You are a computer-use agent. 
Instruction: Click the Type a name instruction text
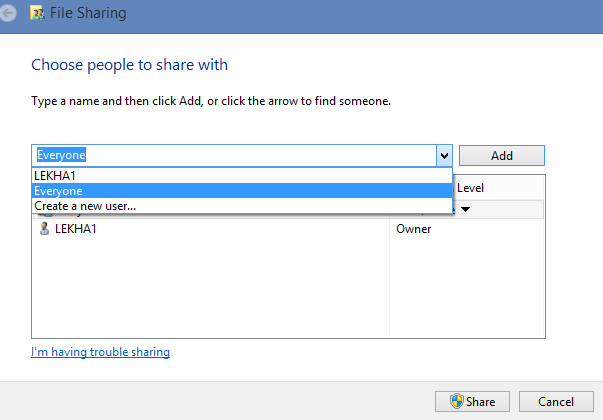point(211,101)
